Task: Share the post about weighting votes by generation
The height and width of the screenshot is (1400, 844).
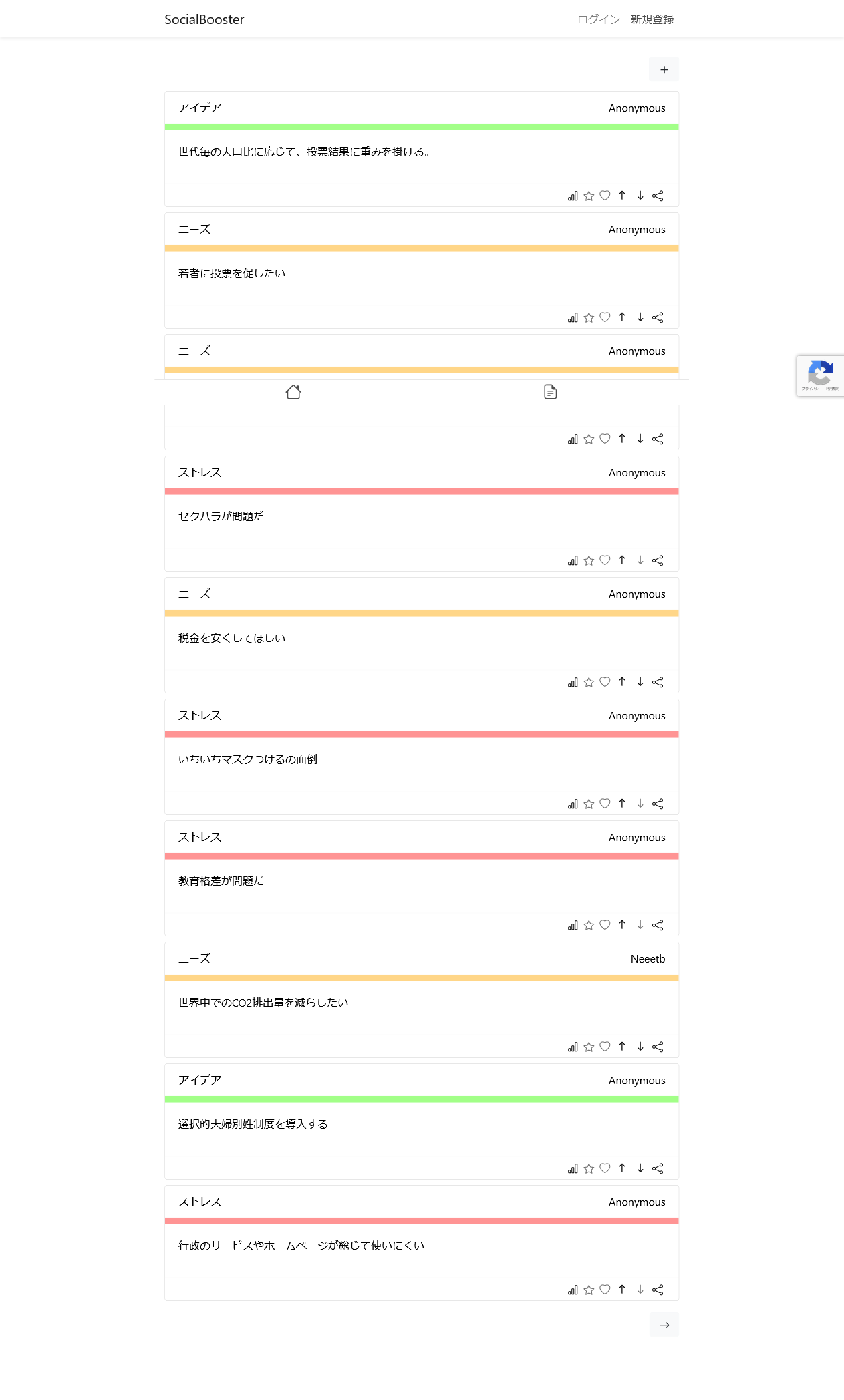Action: (x=658, y=196)
